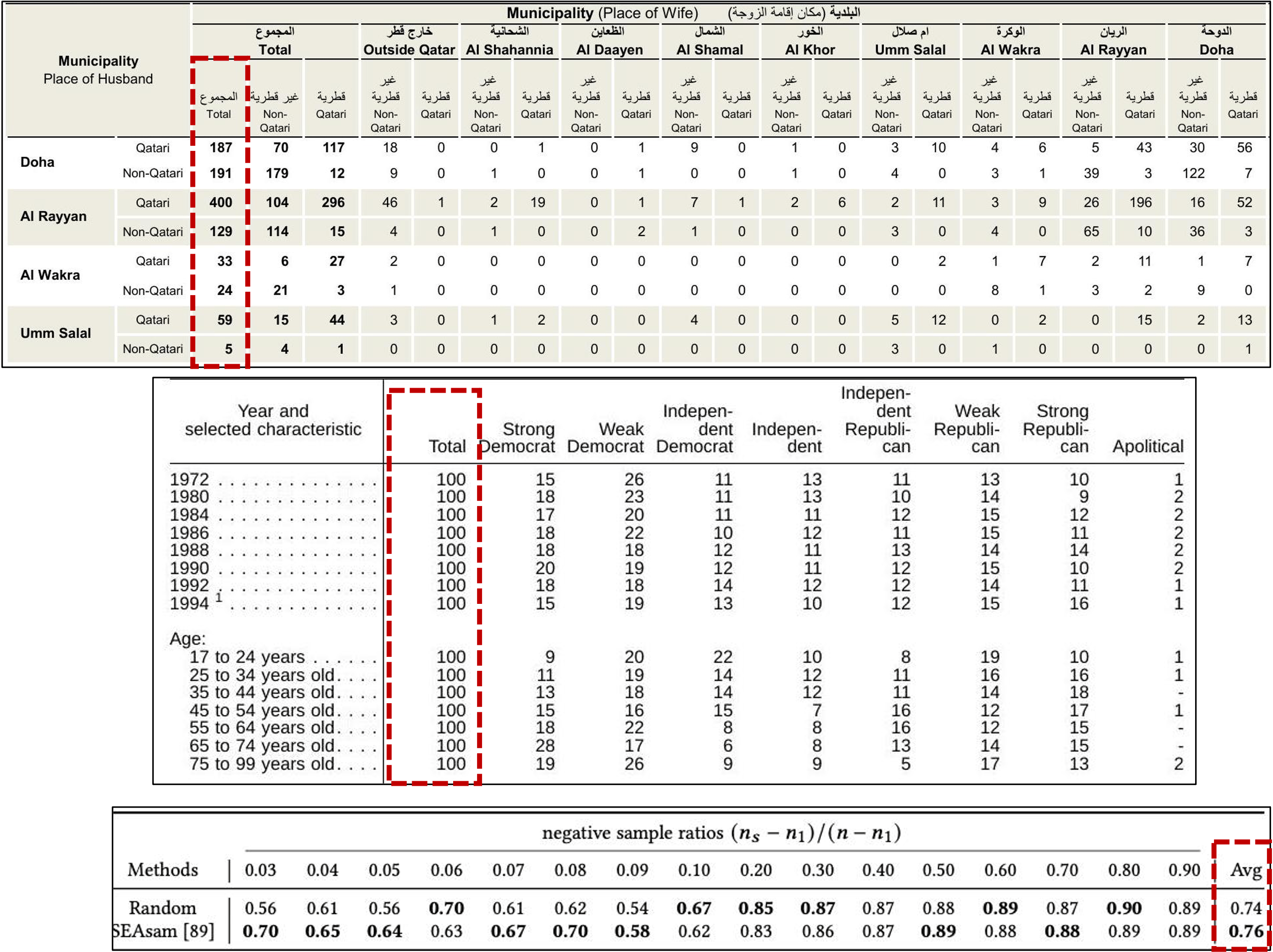Click the Year and selected characteristic header
Screen dimensions: 1273x952
pyautogui.click(x=273, y=420)
